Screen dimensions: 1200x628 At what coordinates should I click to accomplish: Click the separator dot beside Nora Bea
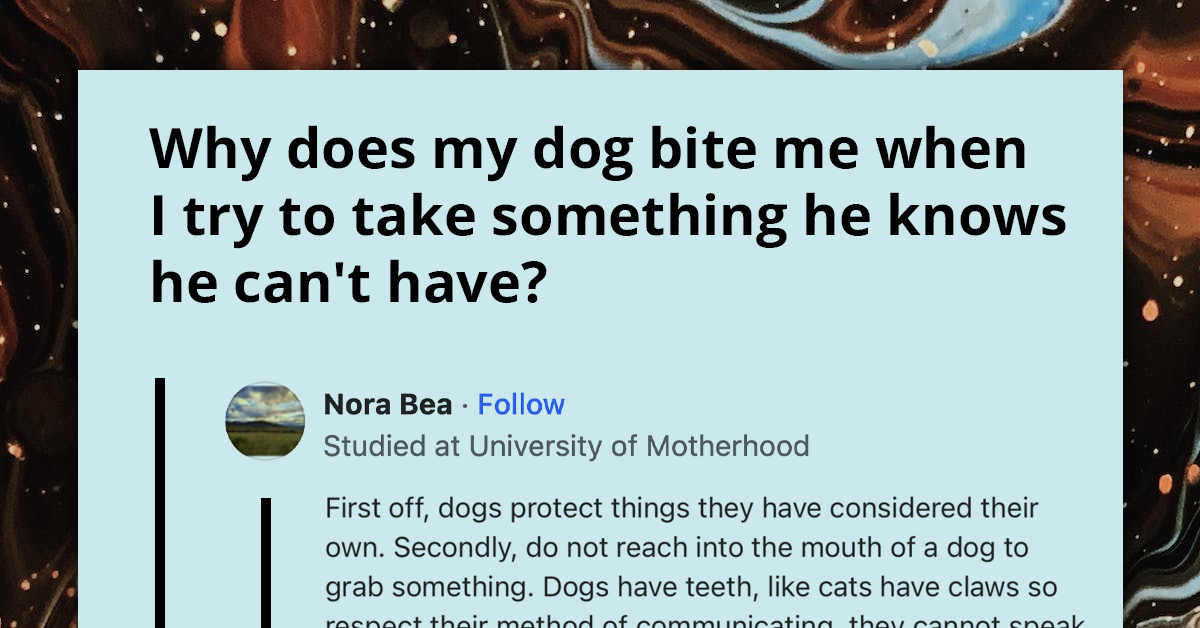[x=463, y=405]
